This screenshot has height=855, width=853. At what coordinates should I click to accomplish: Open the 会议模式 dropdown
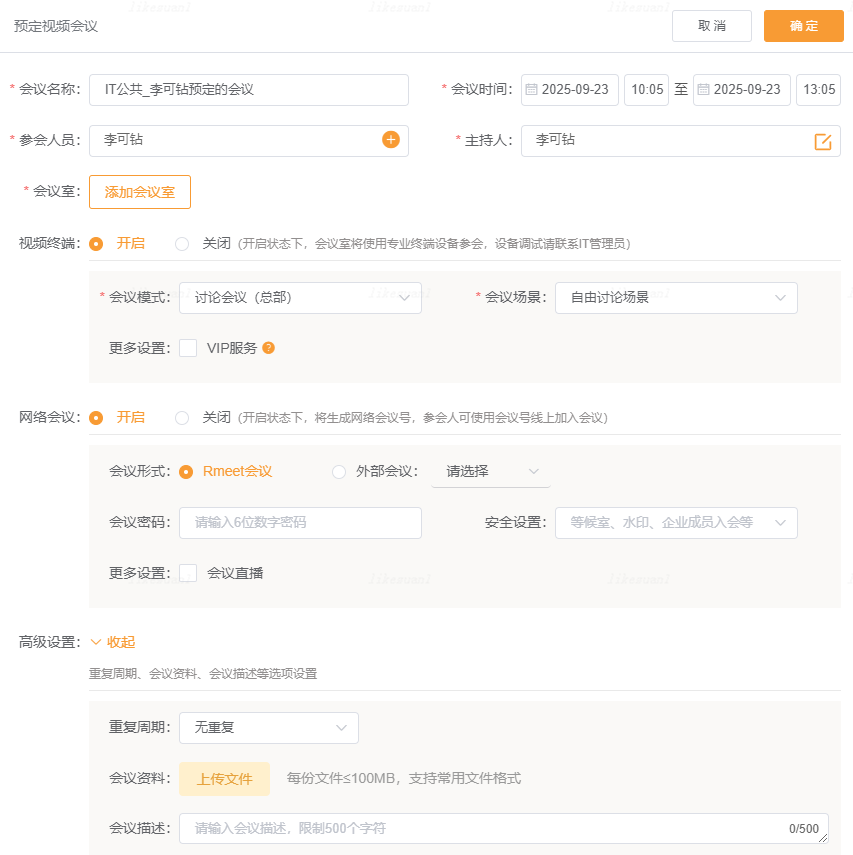pyautogui.click(x=300, y=297)
